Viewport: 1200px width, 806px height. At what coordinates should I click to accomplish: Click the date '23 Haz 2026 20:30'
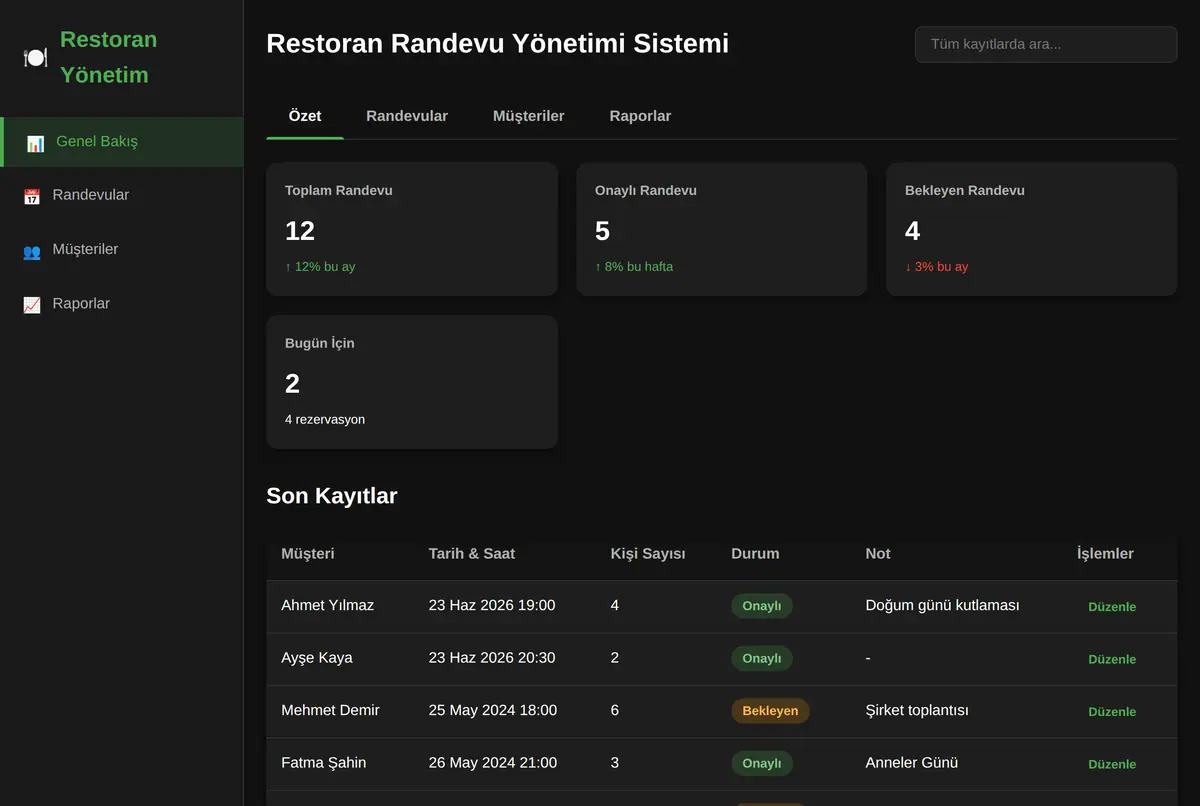pos(492,658)
